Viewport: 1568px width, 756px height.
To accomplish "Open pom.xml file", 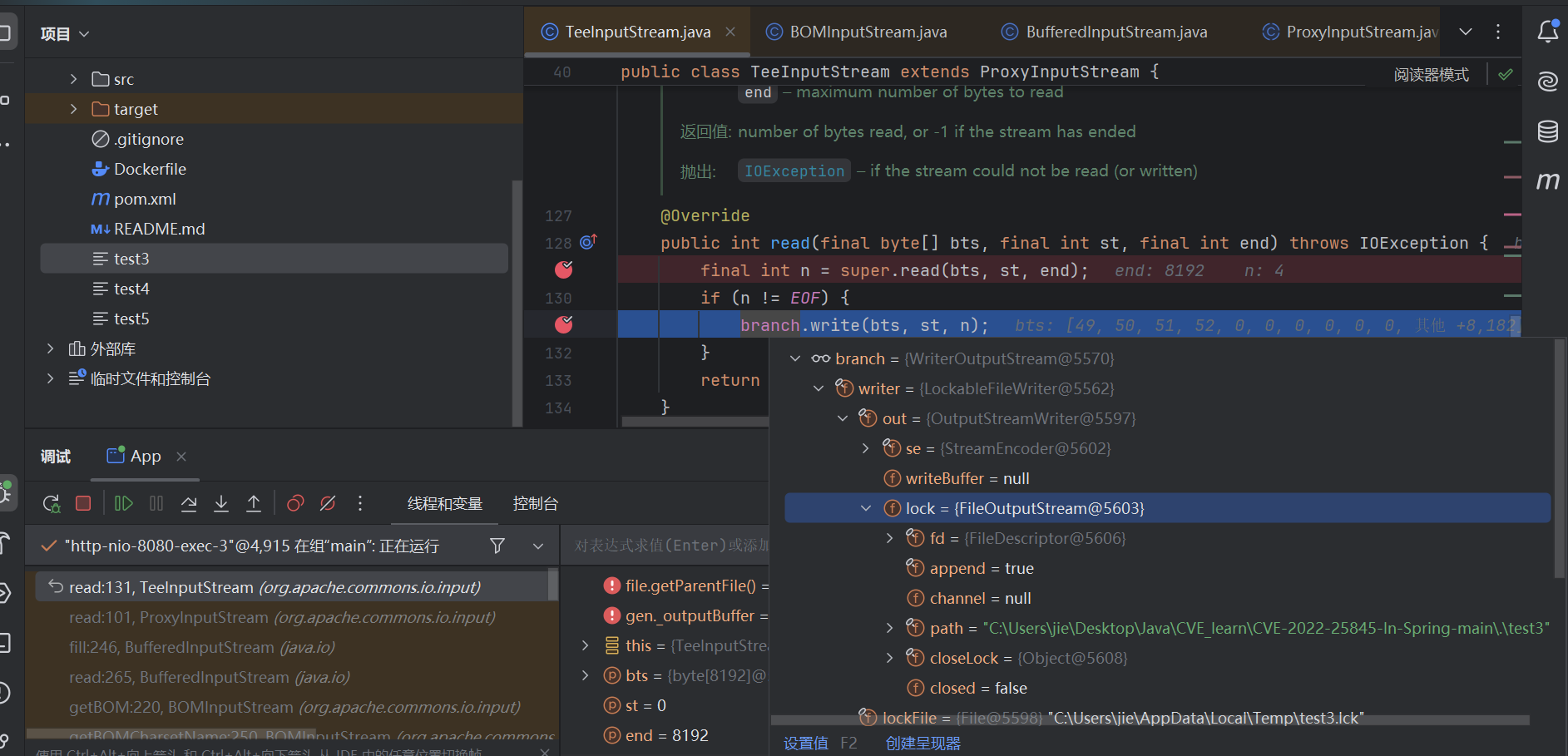I will pyautogui.click(x=145, y=199).
